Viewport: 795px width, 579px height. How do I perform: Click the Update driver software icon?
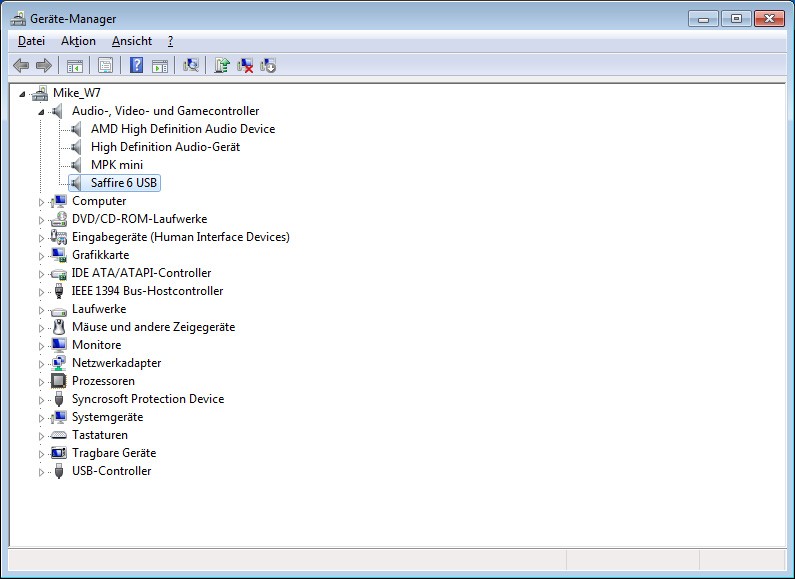(222, 65)
